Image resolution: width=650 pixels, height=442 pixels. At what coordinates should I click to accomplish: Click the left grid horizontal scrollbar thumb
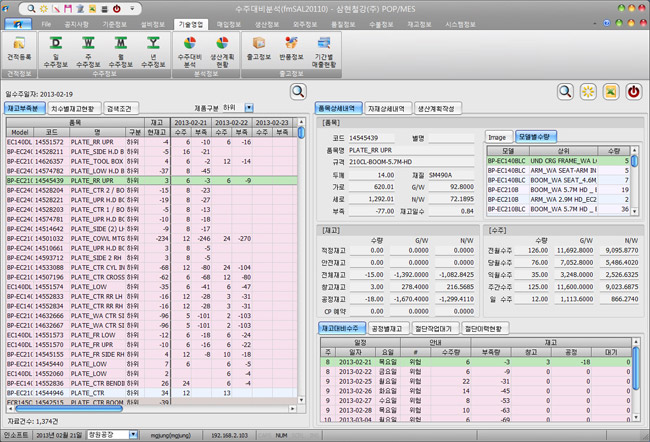(x=69, y=408)
